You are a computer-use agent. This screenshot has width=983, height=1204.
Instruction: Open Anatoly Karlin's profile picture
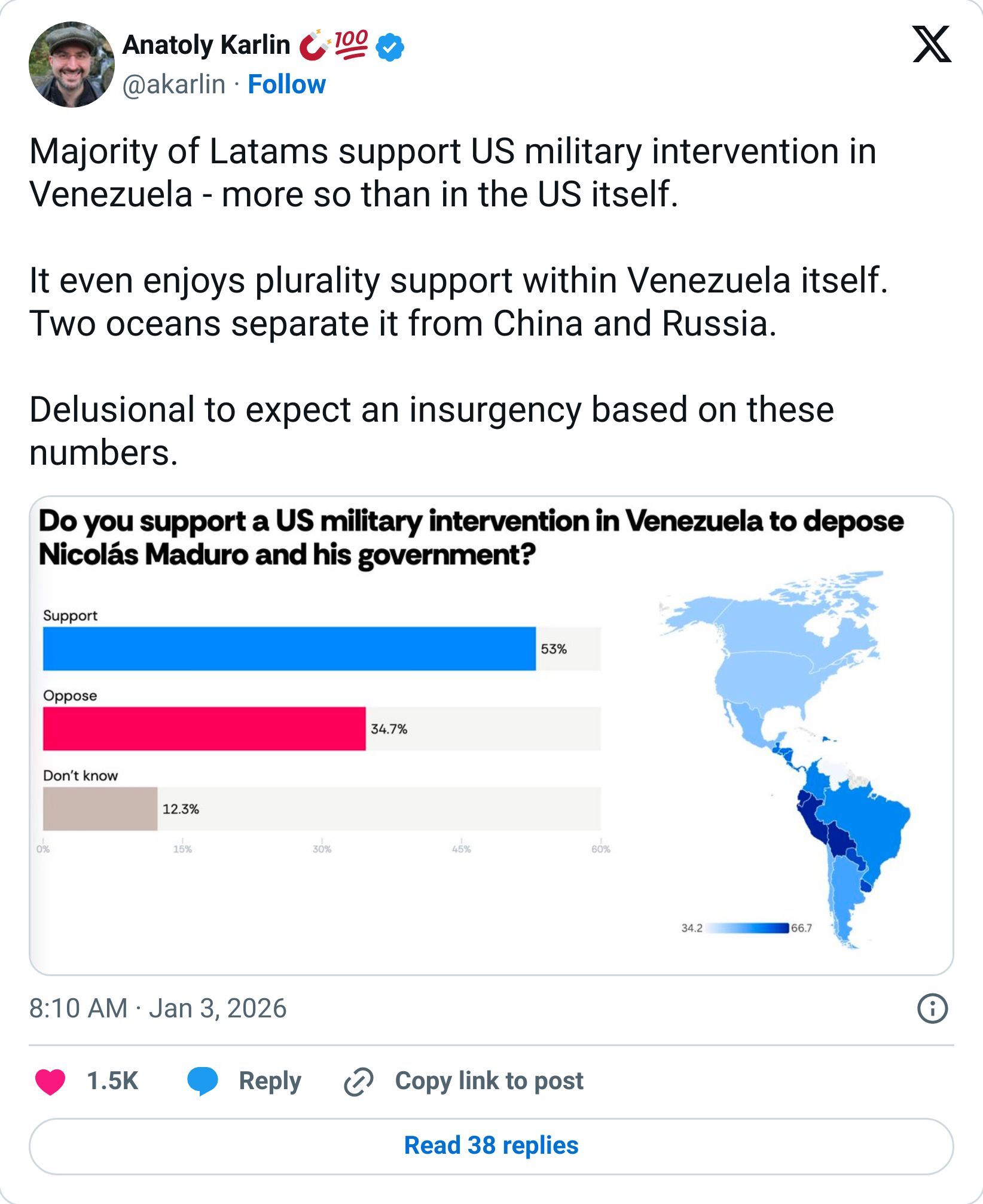tap(72, 65)
